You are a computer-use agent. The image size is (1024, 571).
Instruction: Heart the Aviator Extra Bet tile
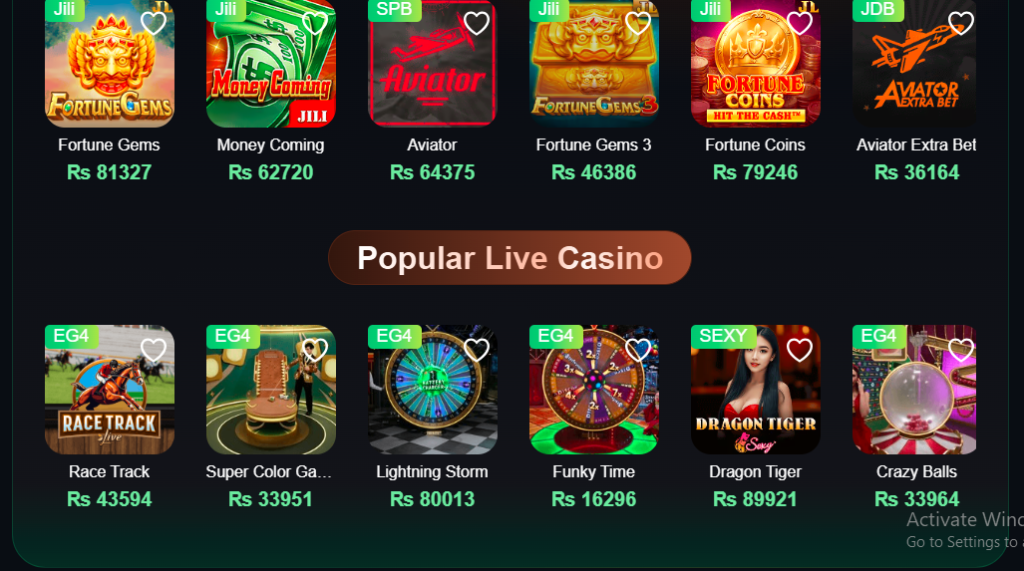(961, 24)
